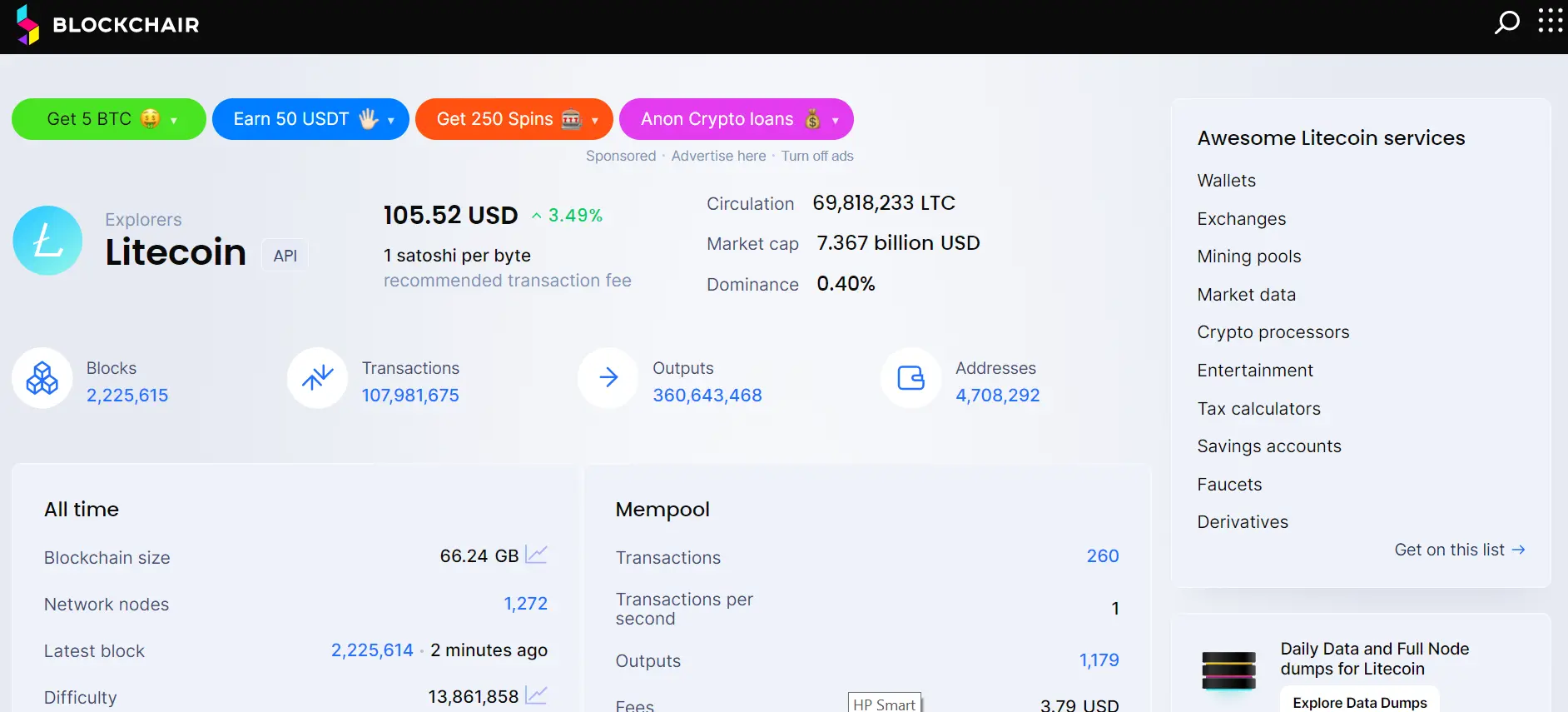1568x712 pixels.
Task: Click the 105.52 USD price text
Action: point(450,216)
